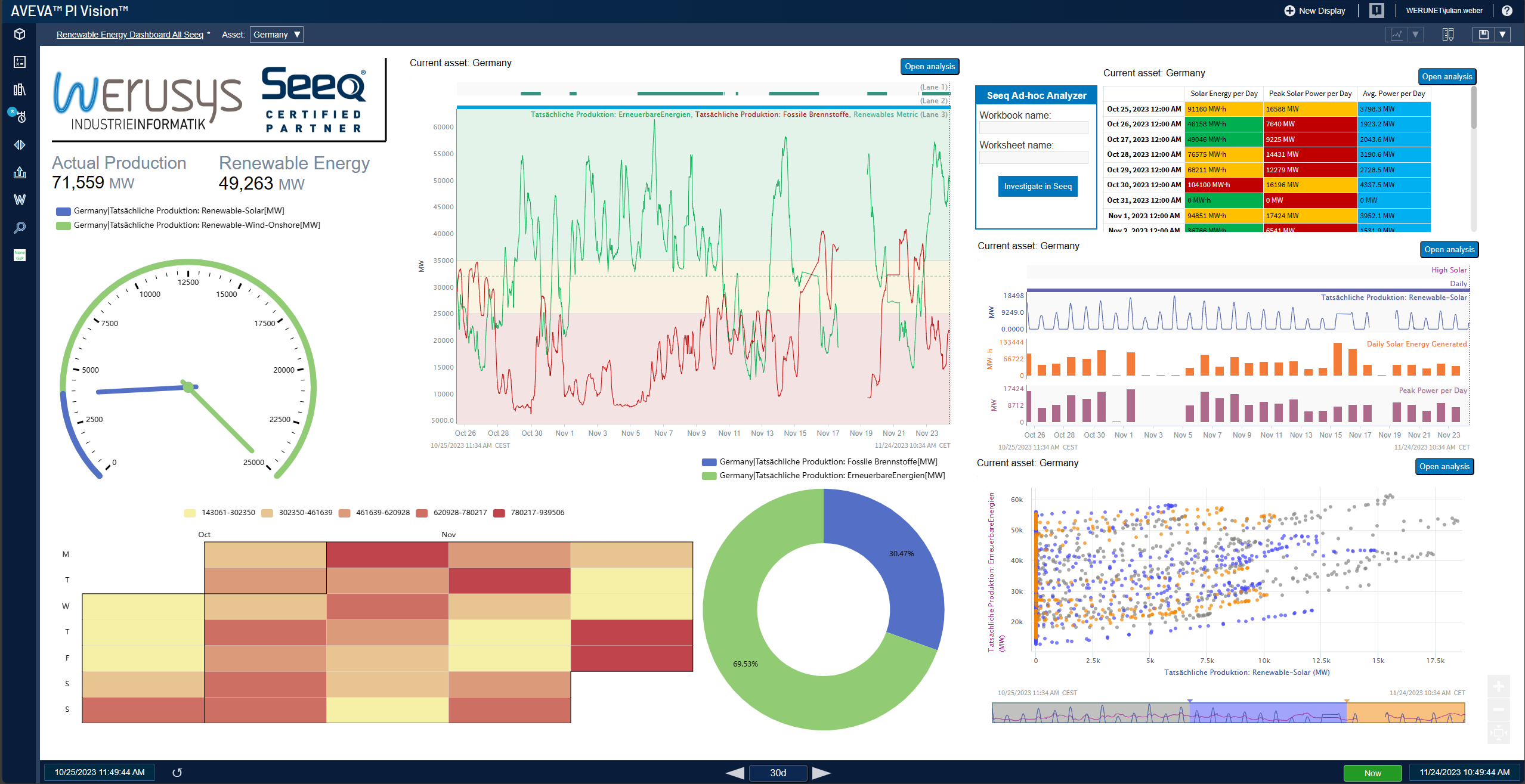The image size is (1525, 784).
Task: Click the Workbook name input field
Action: pos(1034,128)
